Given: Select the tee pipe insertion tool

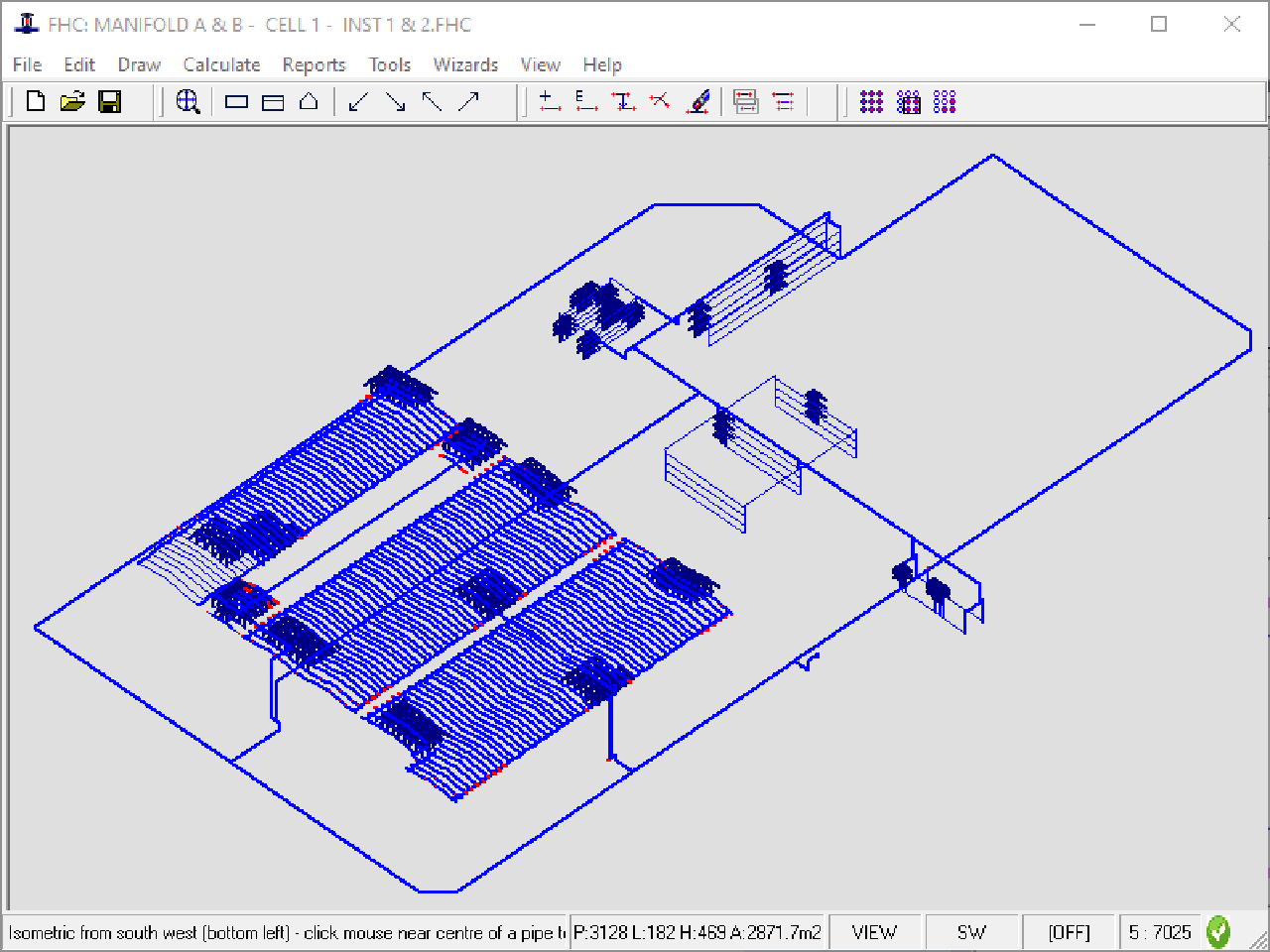Looking at the screenshot, I should pyautogui.click(x=623, y=100).
